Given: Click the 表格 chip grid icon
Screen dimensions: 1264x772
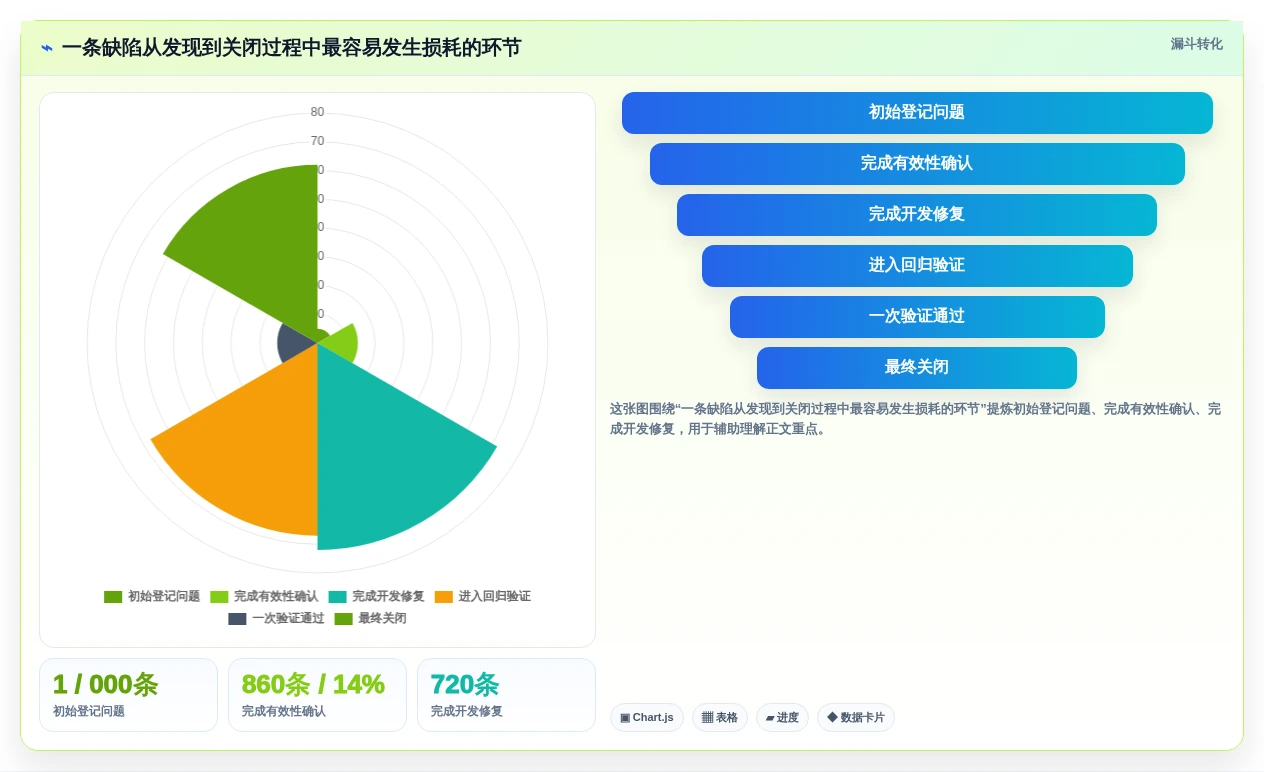Looking at the screenshot, I should point(707,718).
